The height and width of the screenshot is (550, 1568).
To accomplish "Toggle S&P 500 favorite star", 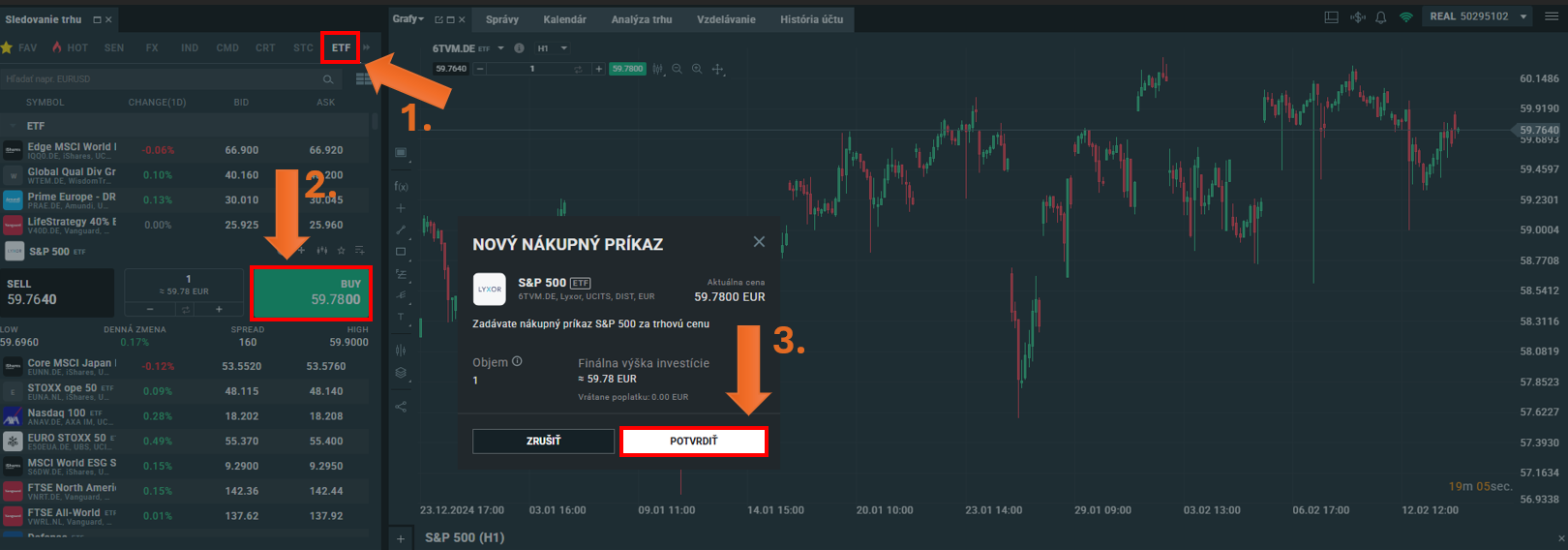I will [x=341, y=251].
